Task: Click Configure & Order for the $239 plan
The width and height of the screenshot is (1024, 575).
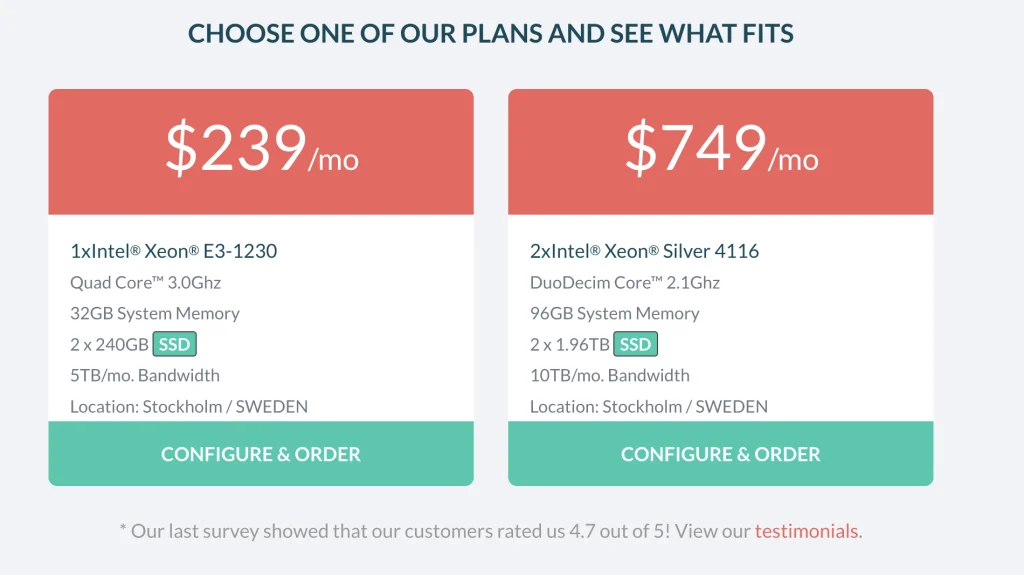Action: [261, 453]
